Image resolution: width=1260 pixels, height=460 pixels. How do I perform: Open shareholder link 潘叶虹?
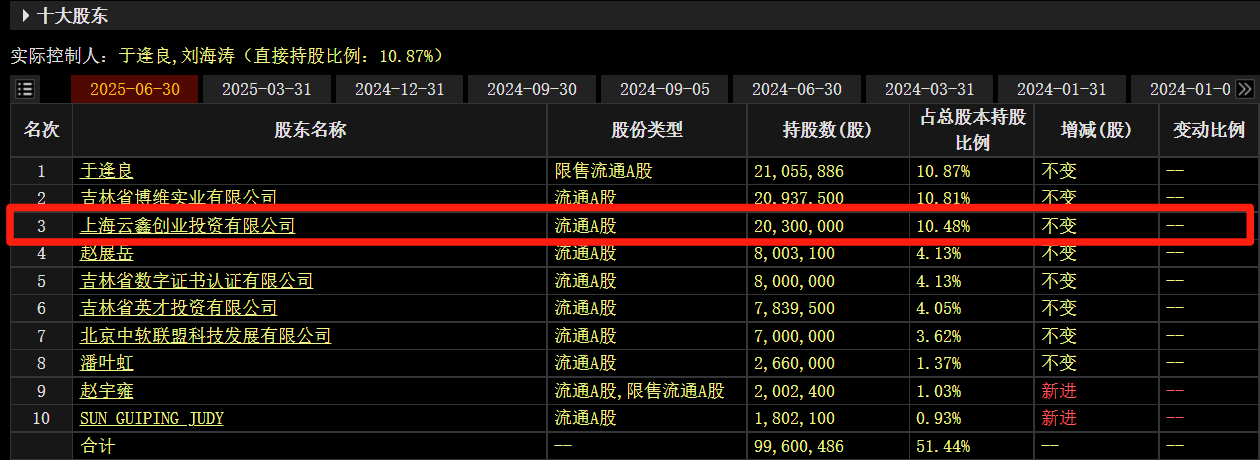pos(106,363)
